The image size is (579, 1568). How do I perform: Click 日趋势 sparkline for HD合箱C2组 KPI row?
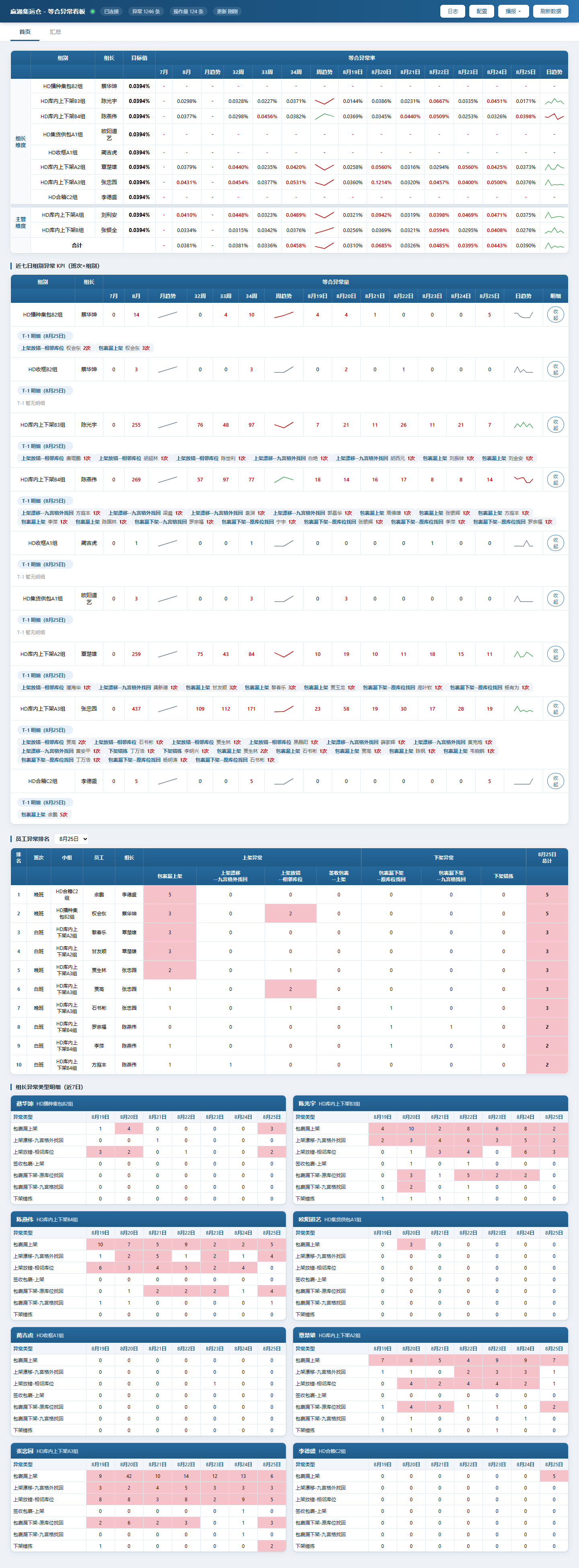523,781
